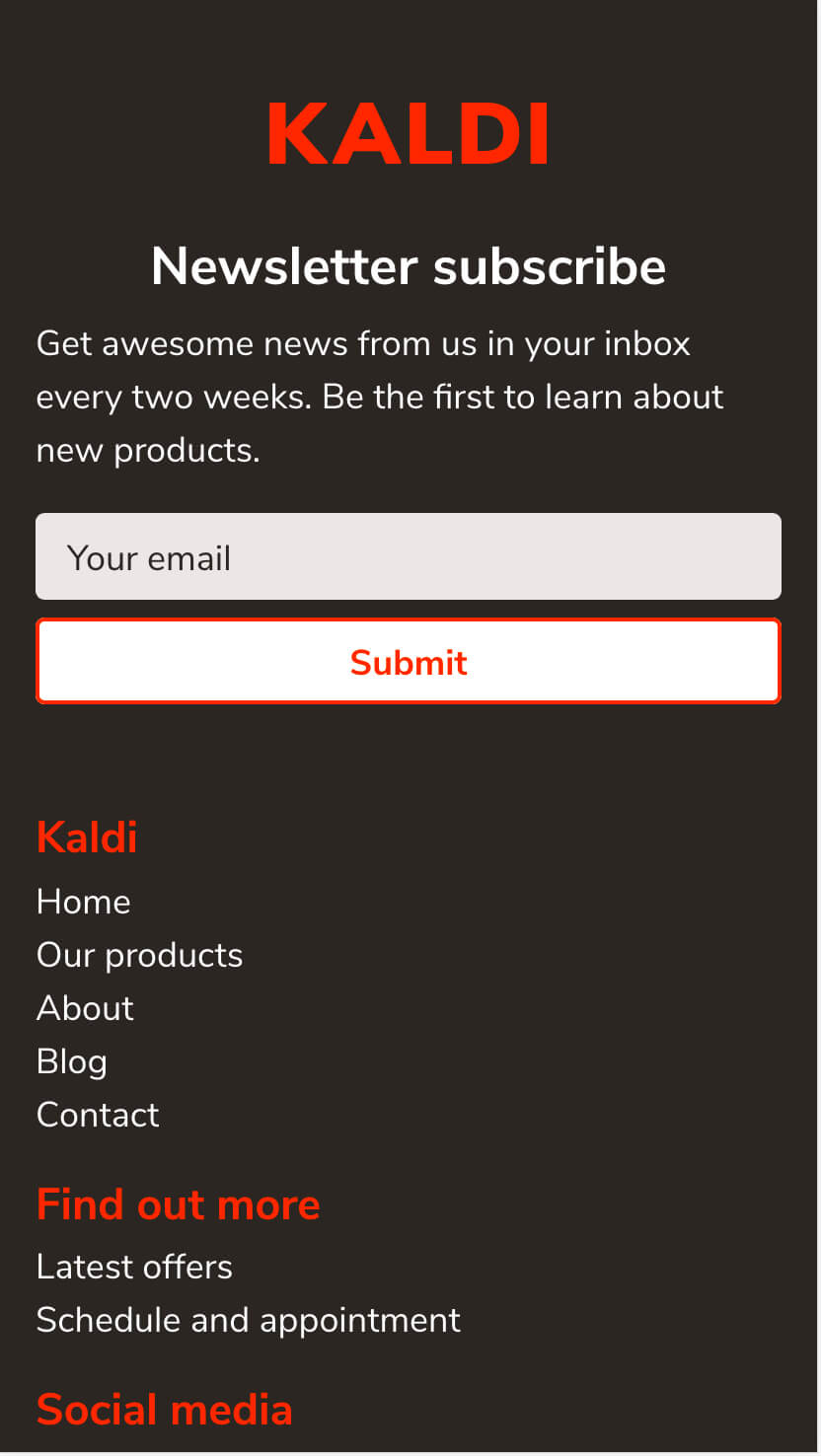The height and width of the screenshot is (1456, 821).
Task: Click the 'Newsletter subscribe' heading
Action: click(x=409, y=266)
